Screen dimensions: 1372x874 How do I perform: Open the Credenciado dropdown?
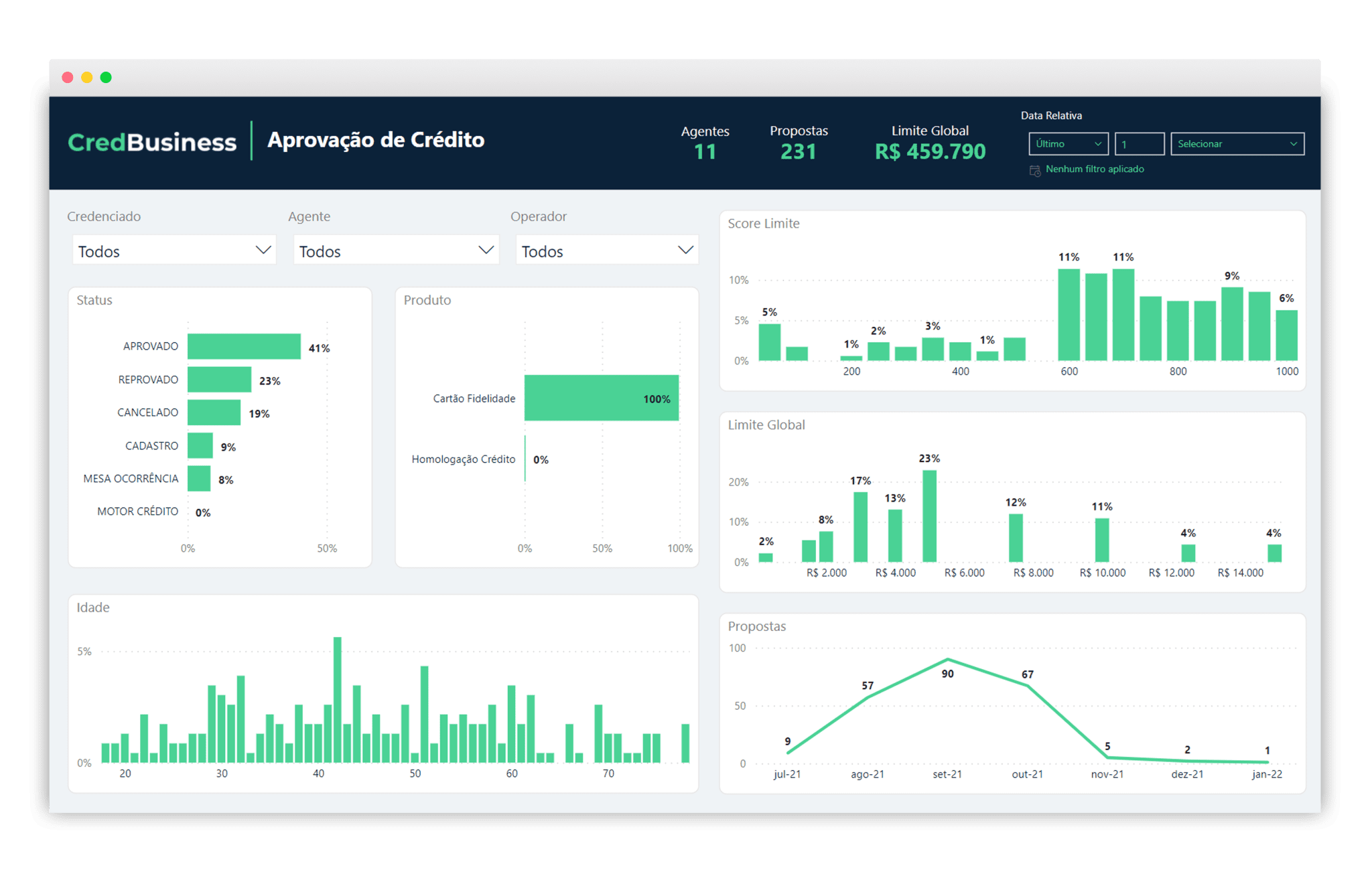click(x=173, y=250)
